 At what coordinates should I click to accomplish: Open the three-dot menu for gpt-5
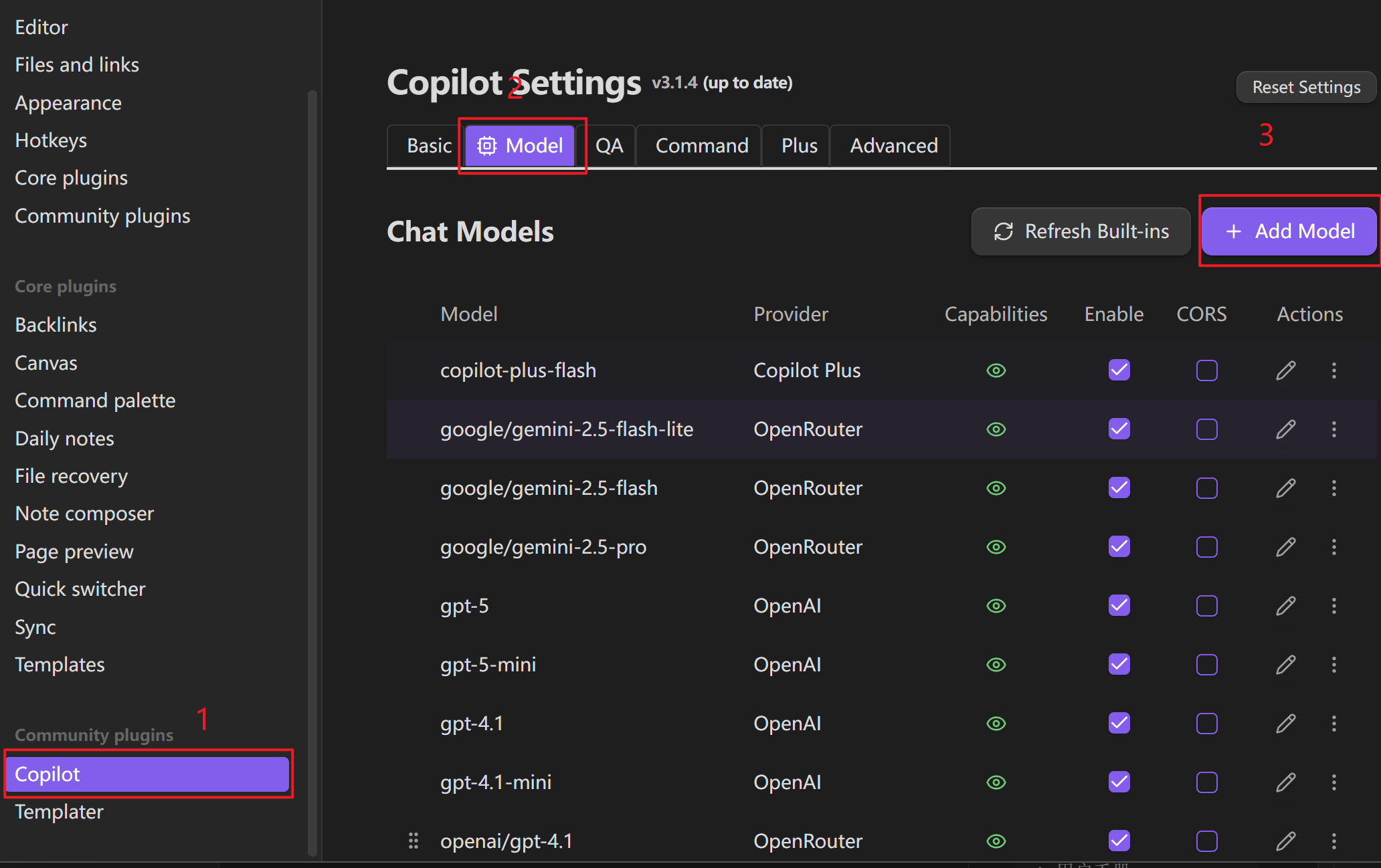(x=1333, y=606)
